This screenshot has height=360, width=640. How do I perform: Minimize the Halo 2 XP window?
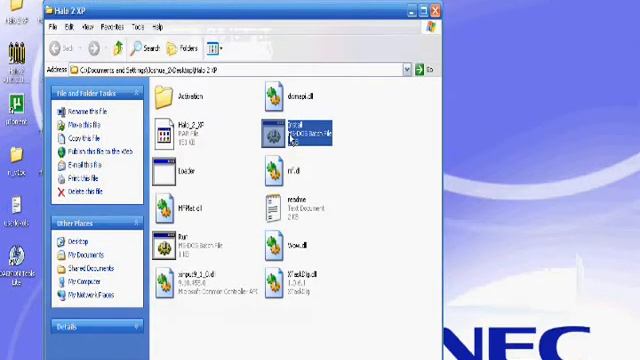pyautogui.click(x=412, y=11)
